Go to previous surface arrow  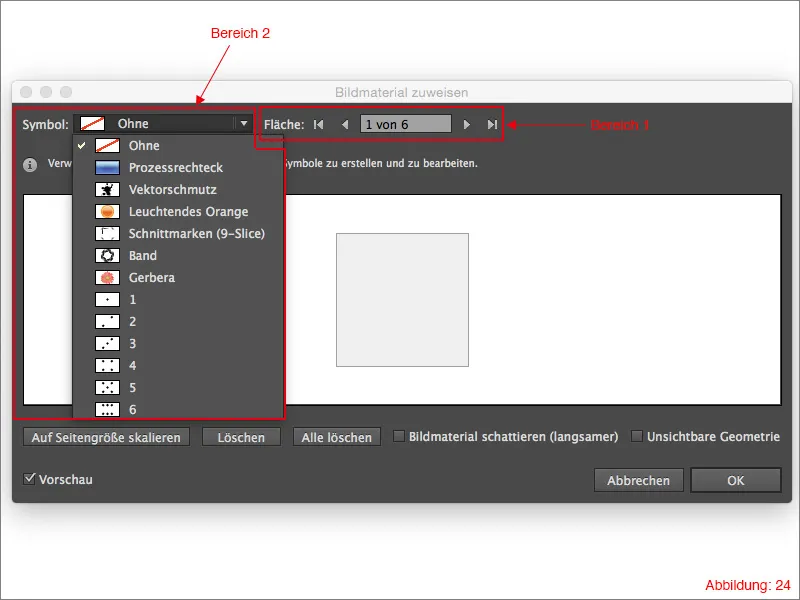click(x=345, y=124)
